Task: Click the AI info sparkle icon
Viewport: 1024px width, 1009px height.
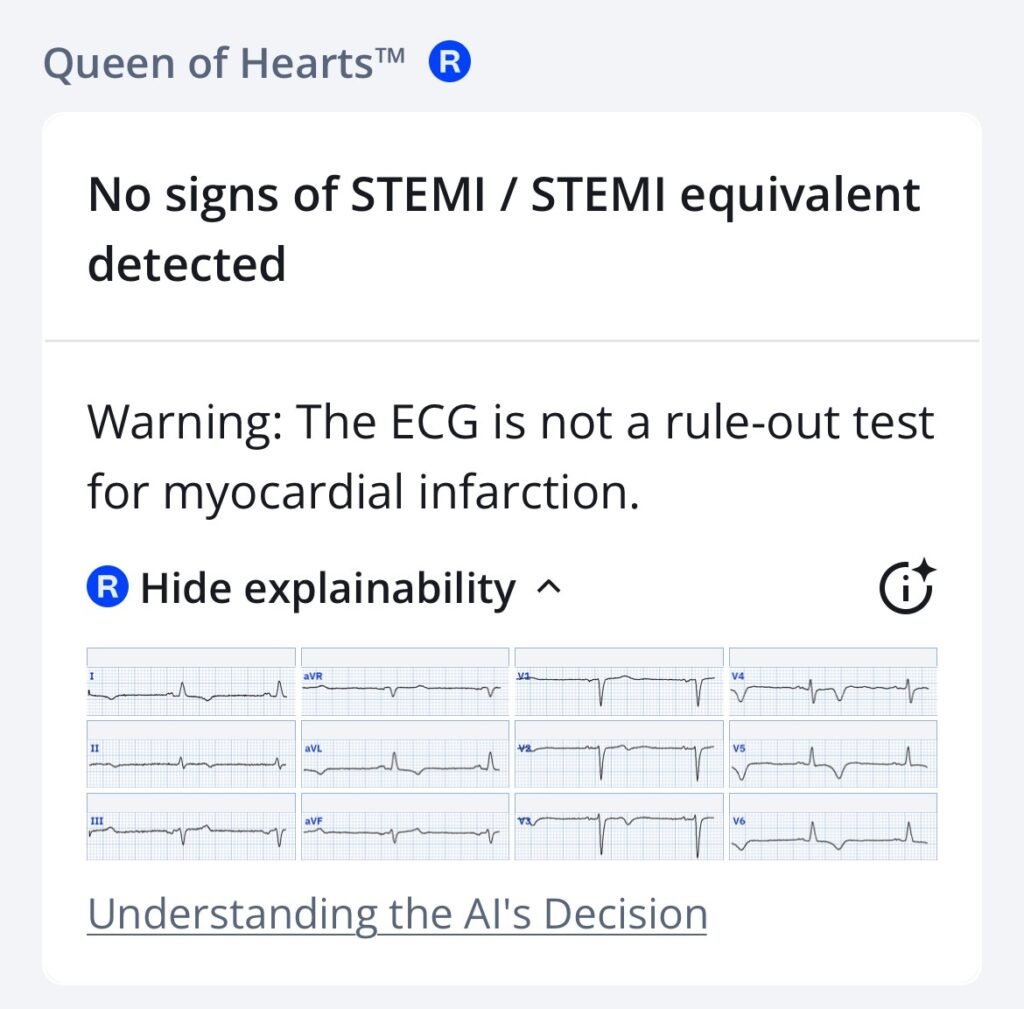Action: tap(906, 587)
